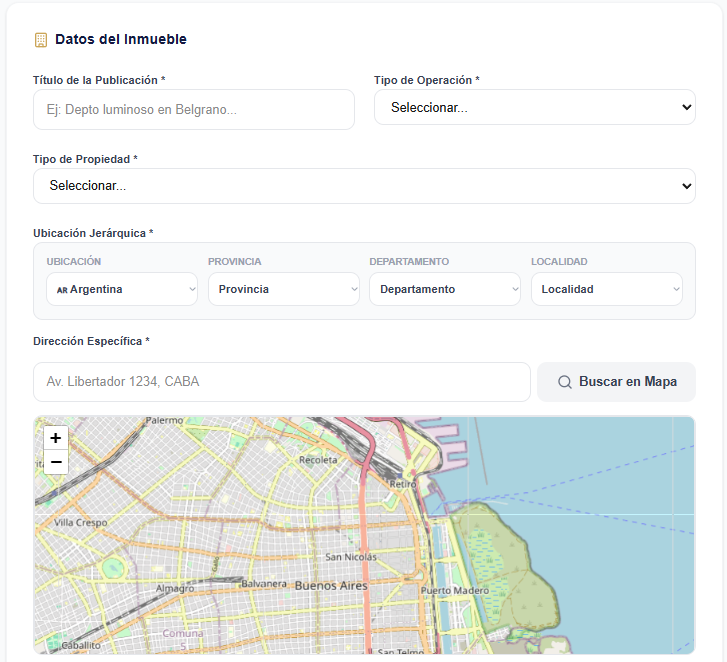Screen dimensions: 727x662
Task: Click the Retiro label on the map
Action: coord(403,484)
